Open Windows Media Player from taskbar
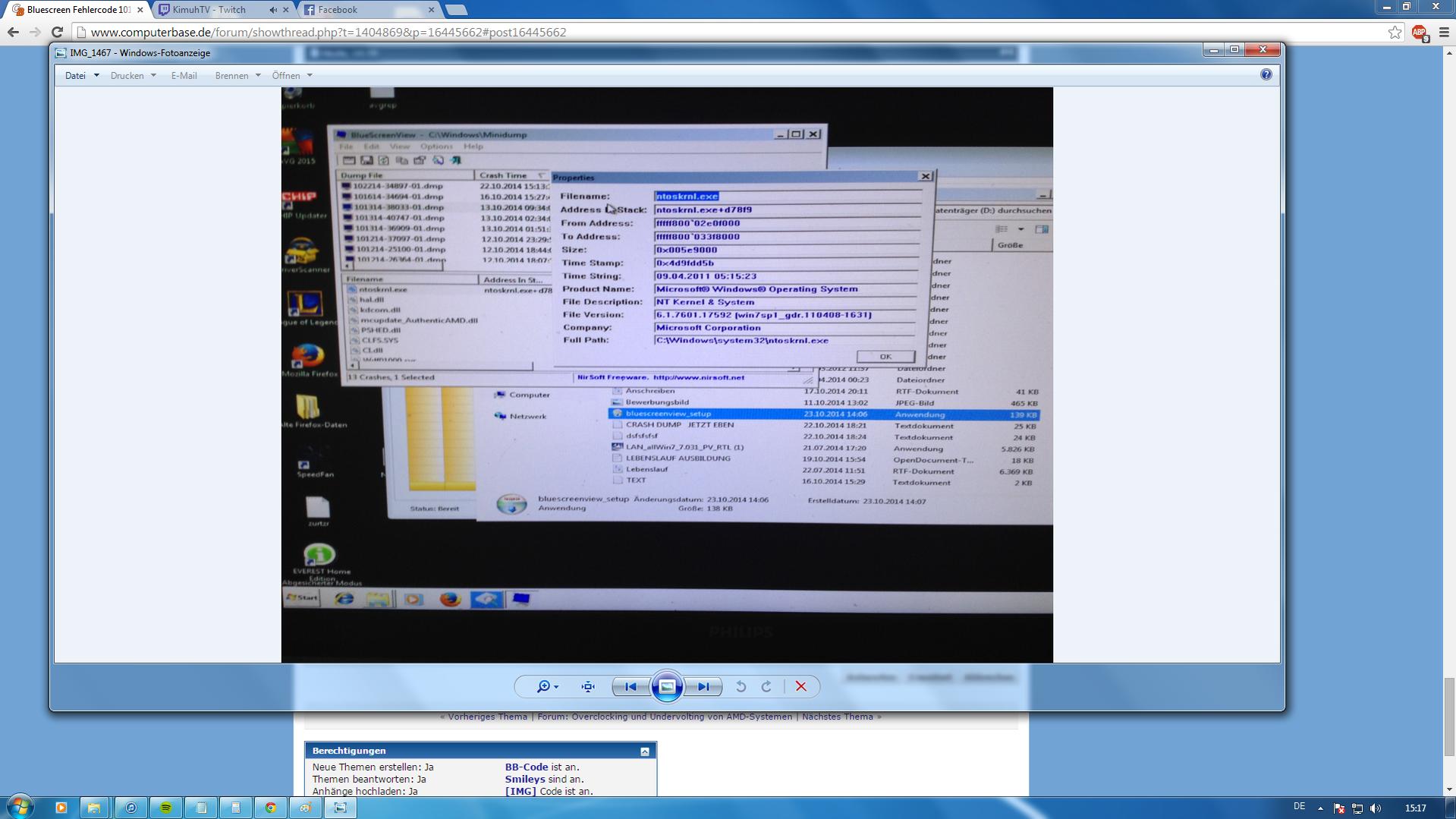 (x=61, y=808)
